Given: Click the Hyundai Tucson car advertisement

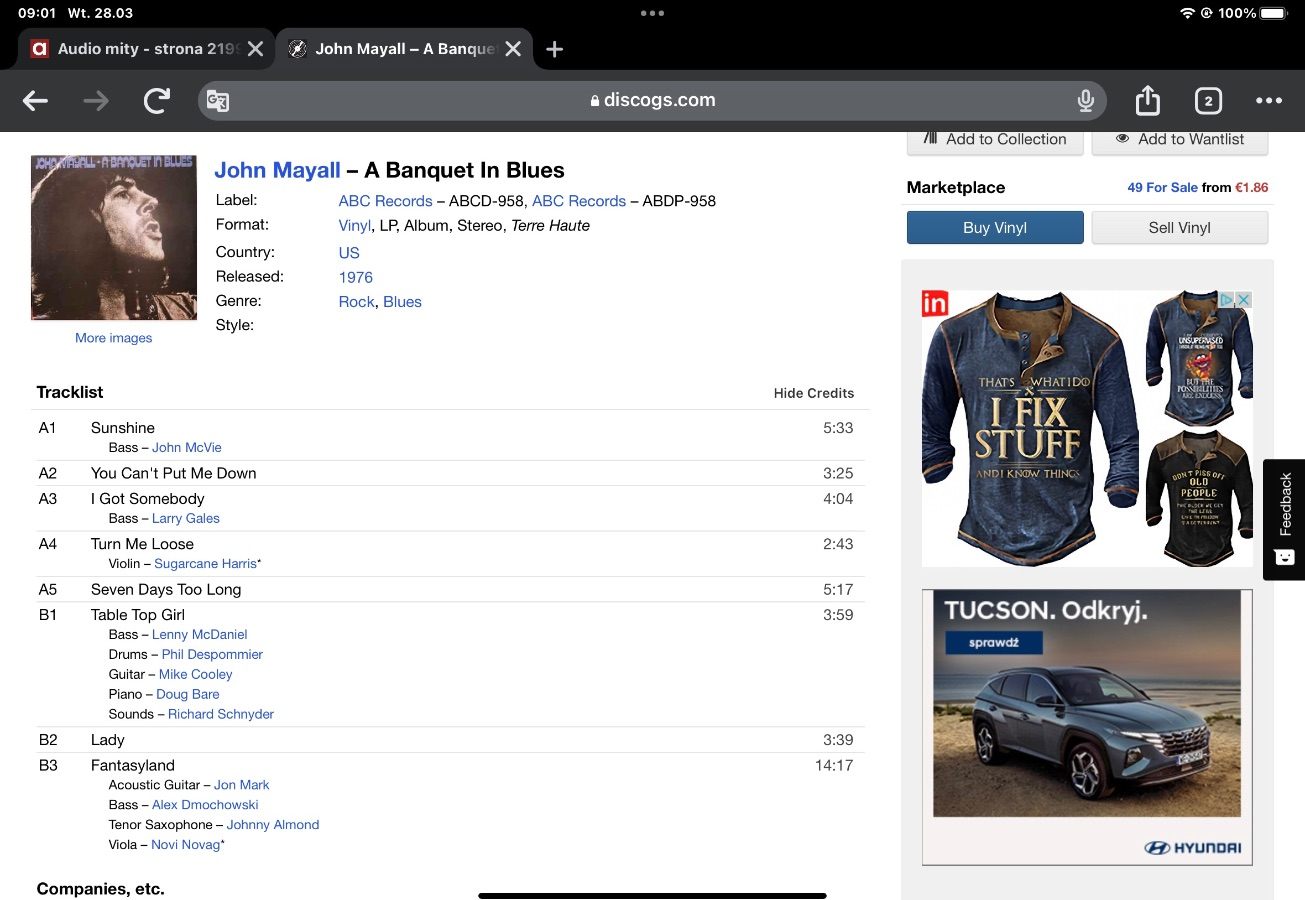Looking at the screenshot, I should (1087, 727).
